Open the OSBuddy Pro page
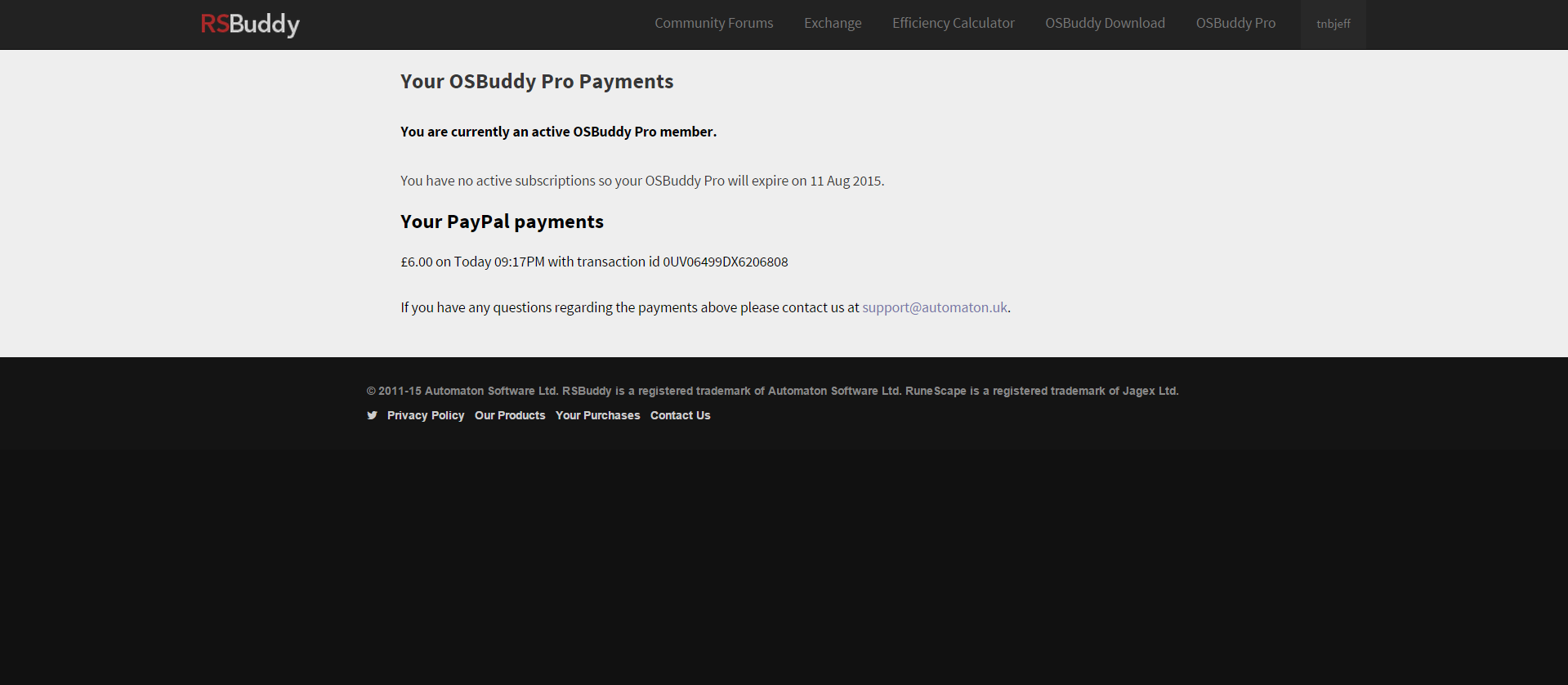The height and width of the screenshot is (685, 1568). 1235,23
